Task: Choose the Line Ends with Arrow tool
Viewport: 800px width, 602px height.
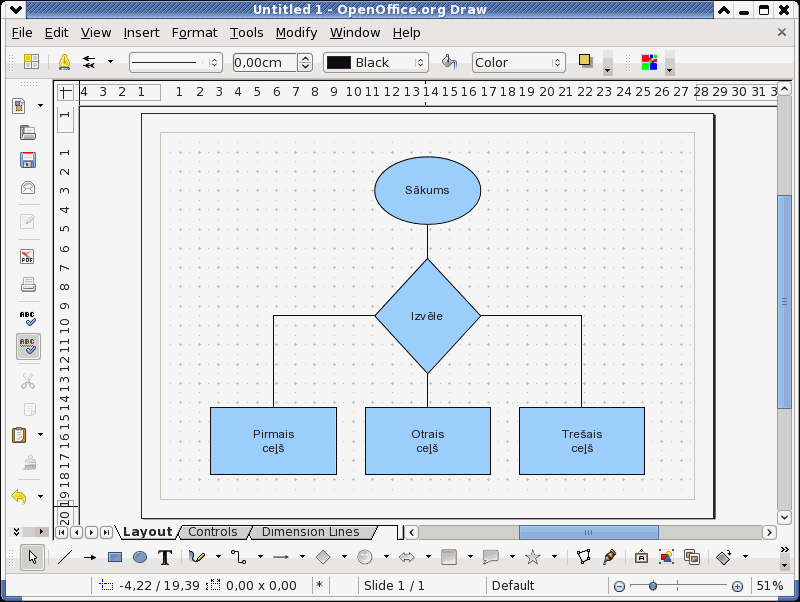Action: [x=90, y=557]
